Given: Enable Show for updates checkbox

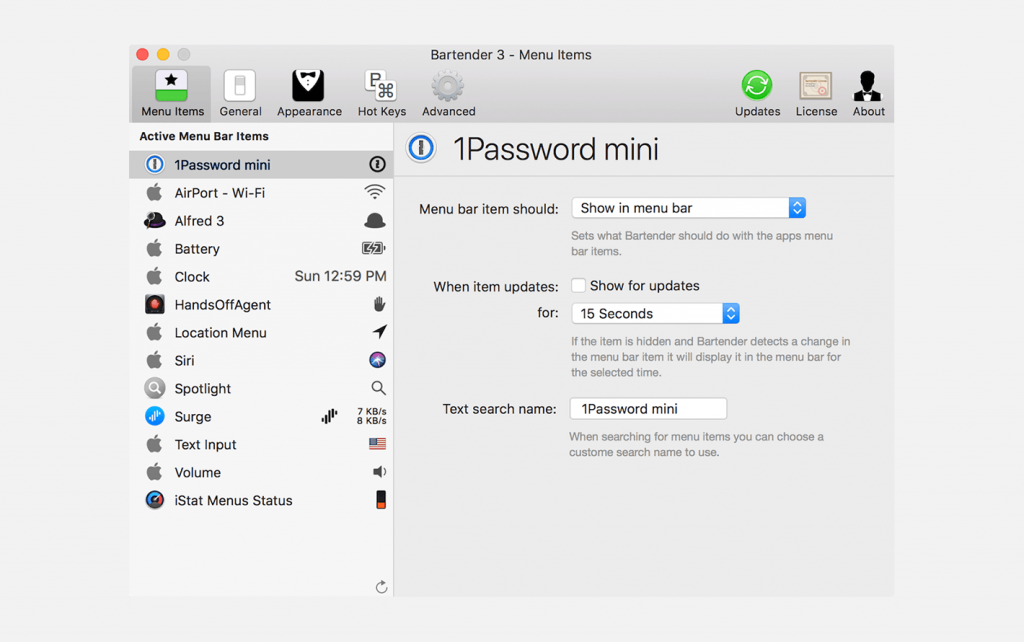Looking at the screenshot, I should (x=578, y=285).
